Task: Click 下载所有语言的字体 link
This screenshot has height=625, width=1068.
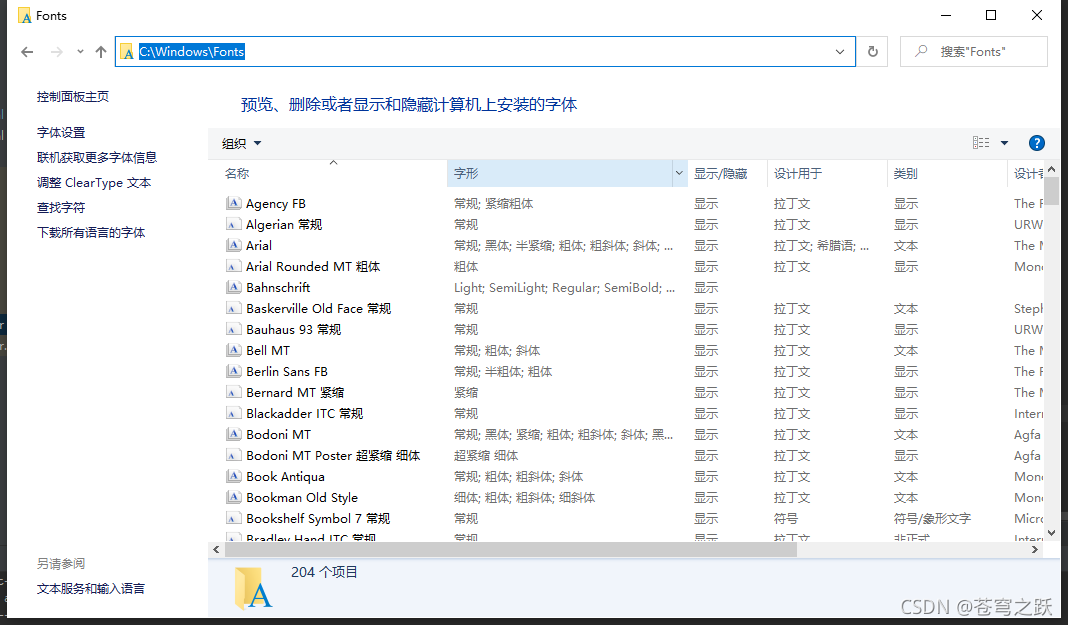Action: click(92, 231)
